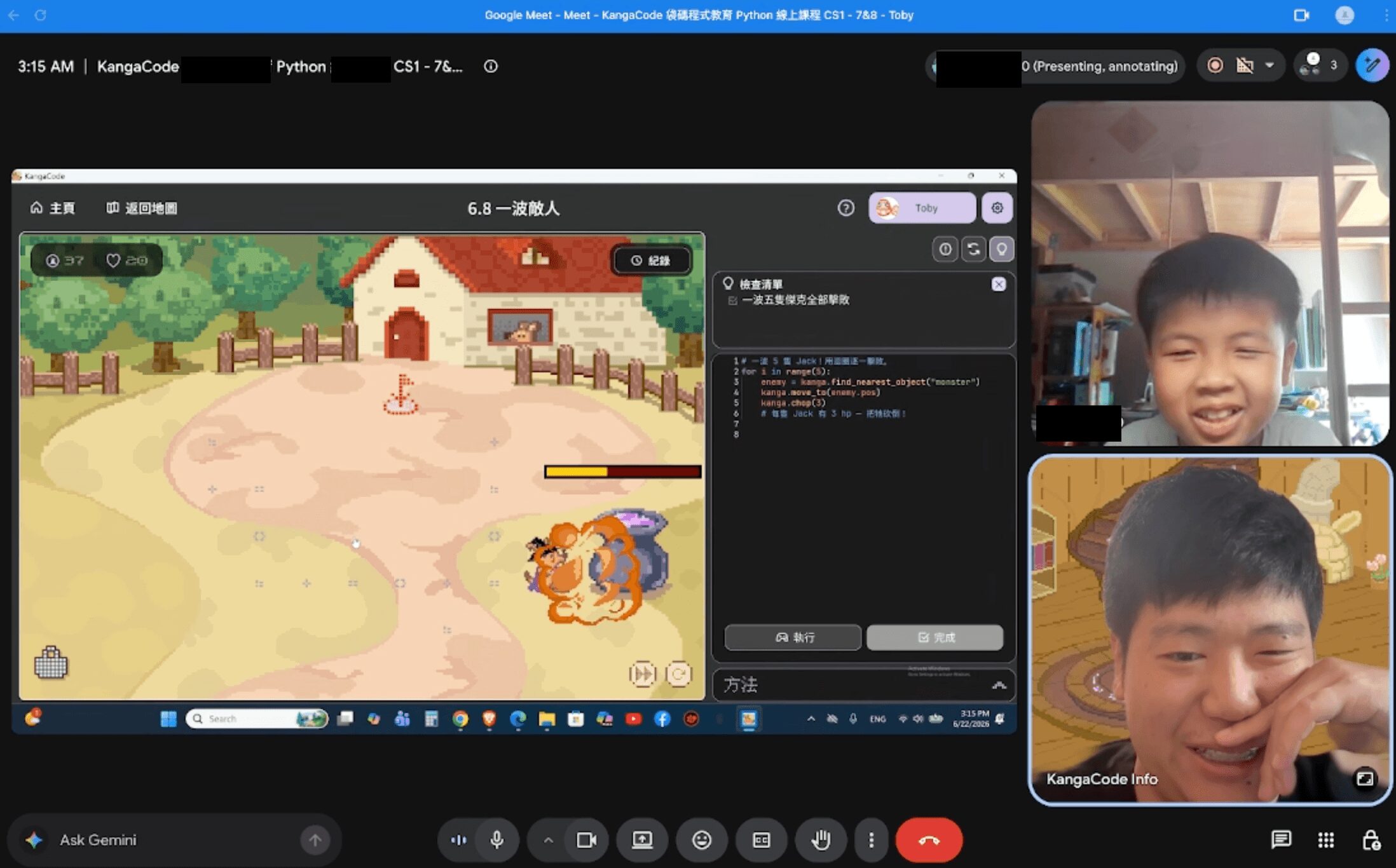Image resolution: width=1396 pixels, height=868 pixels.
Task: Open Chrome from the shared Windows taskbar
Action: 460,719
